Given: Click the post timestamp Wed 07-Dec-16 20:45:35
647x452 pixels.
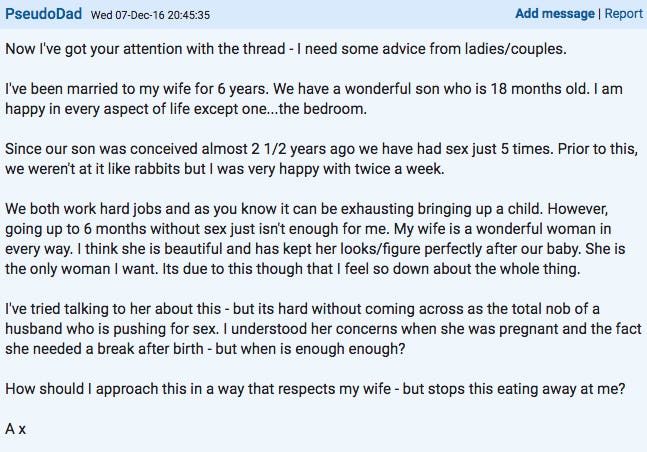Looking at the screenshot, I should click(x=150, y=15).
